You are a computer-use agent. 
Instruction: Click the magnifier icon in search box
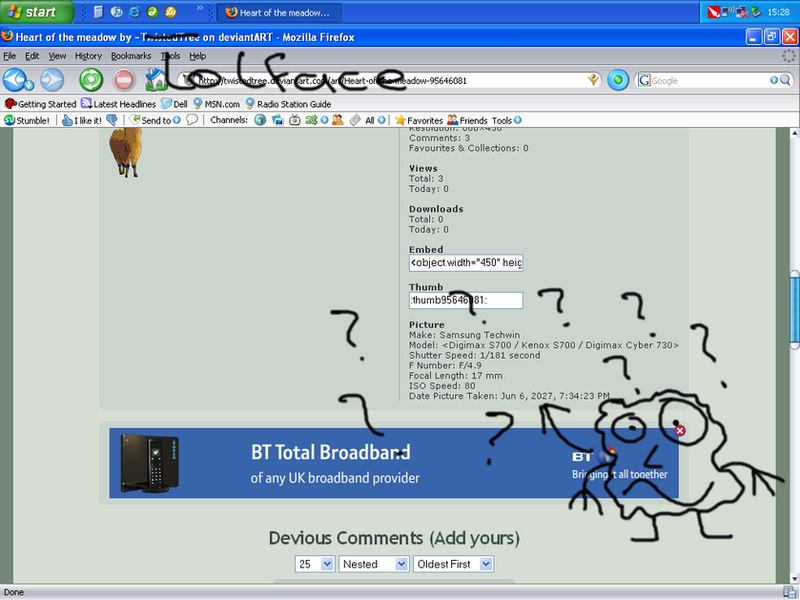[x=785, y=80]
